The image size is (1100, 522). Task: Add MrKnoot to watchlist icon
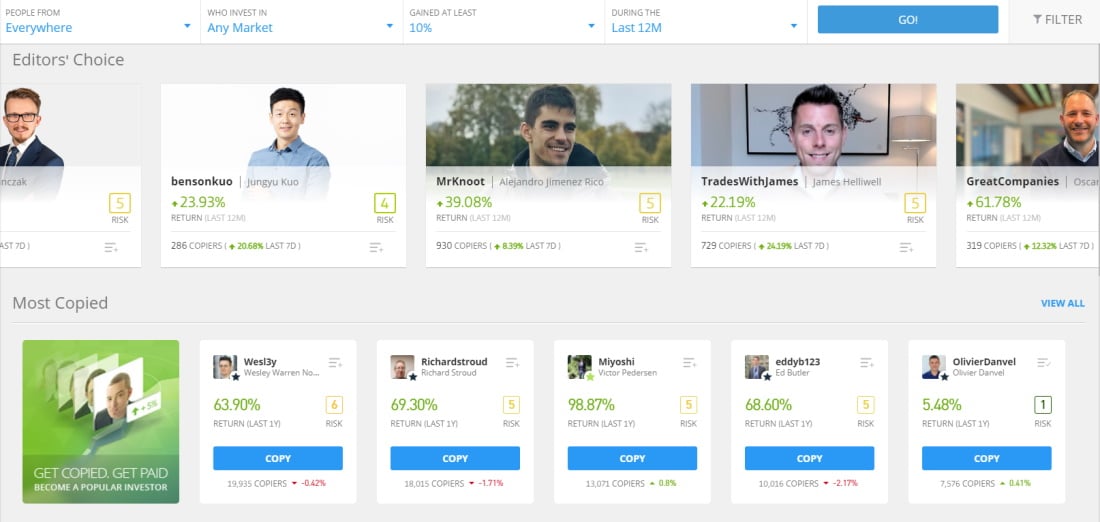(x=641, y=247)
